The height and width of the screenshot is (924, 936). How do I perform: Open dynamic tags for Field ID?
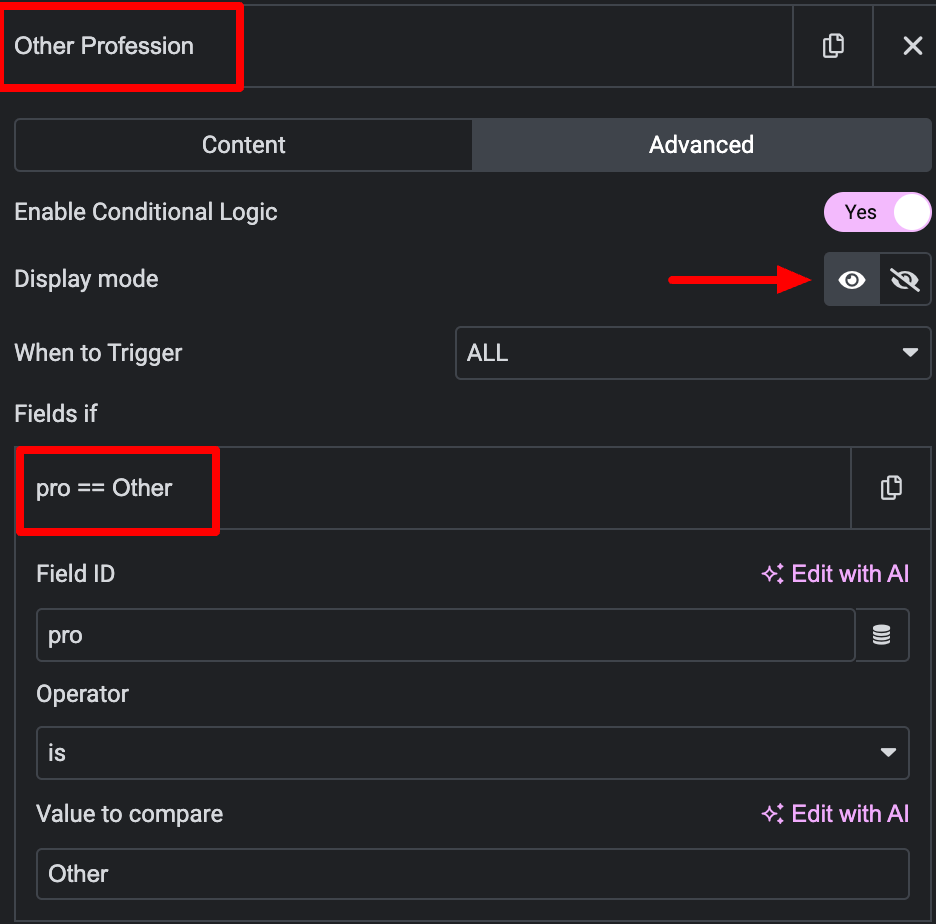pos(882,635)
